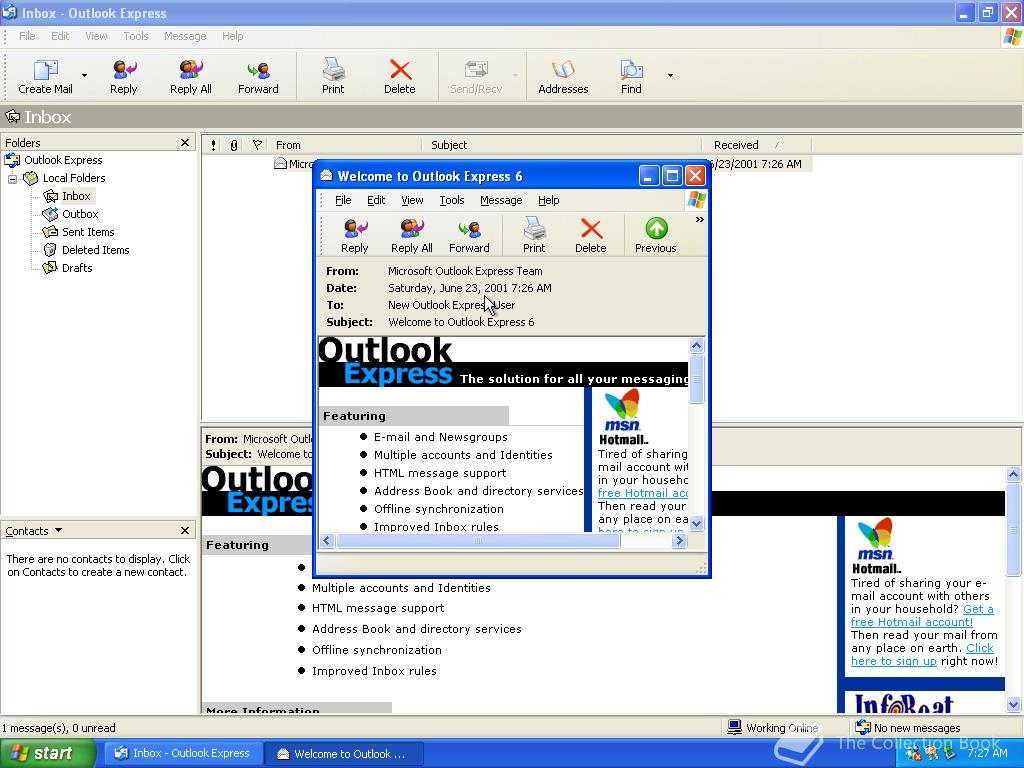
Task: Open Addresses from the Inbox toolbar
Action: [x=563, y=76]
